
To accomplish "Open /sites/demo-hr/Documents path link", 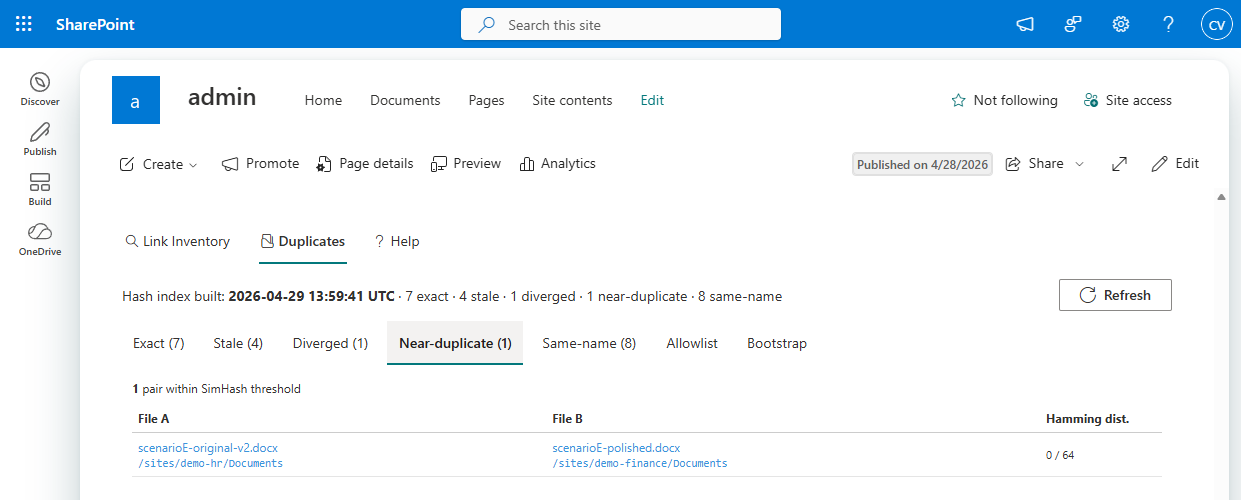I will (210, 463).
